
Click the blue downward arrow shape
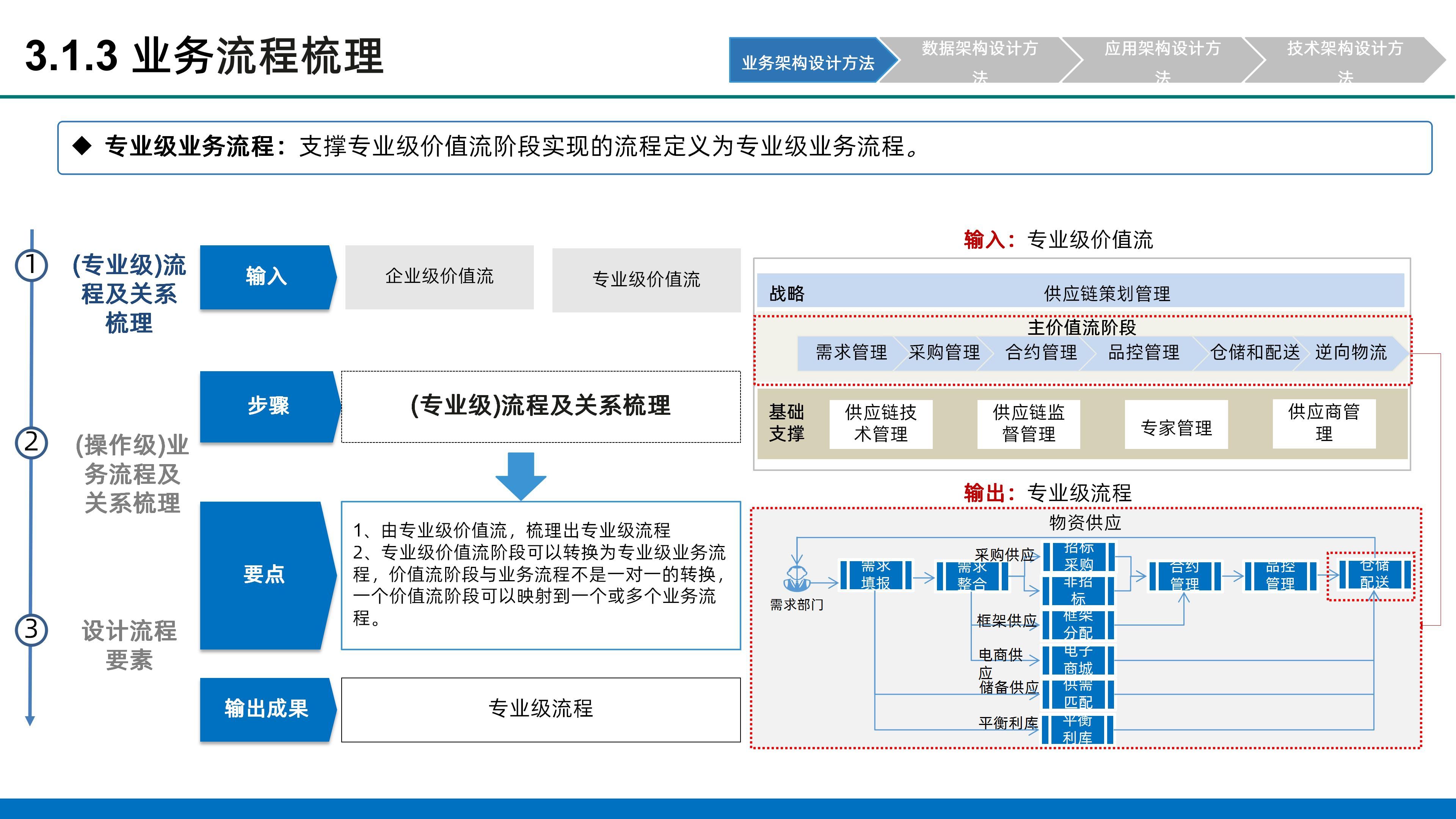click(521, 476)
